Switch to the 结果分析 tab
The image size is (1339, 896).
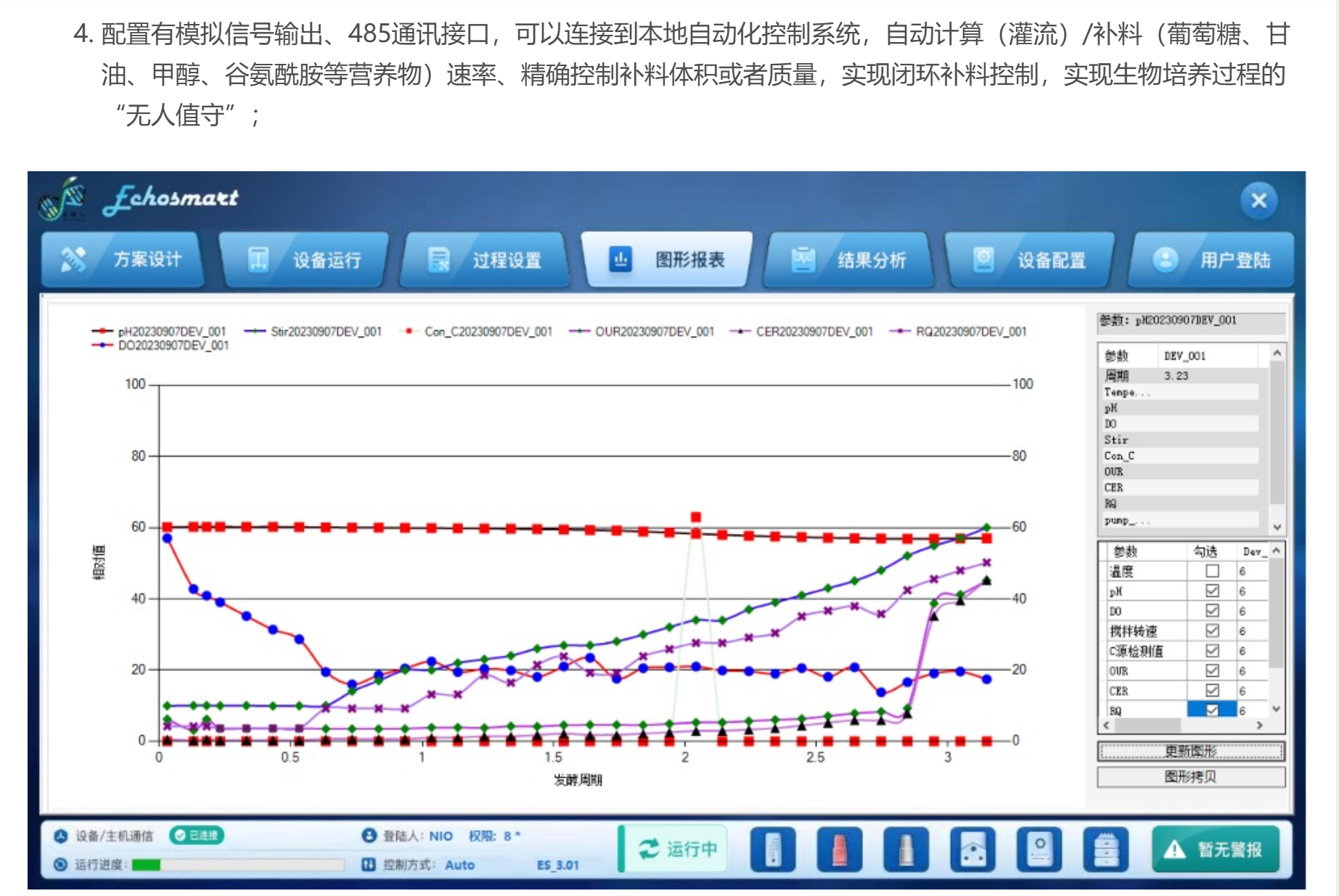click(x=849, y=260)
